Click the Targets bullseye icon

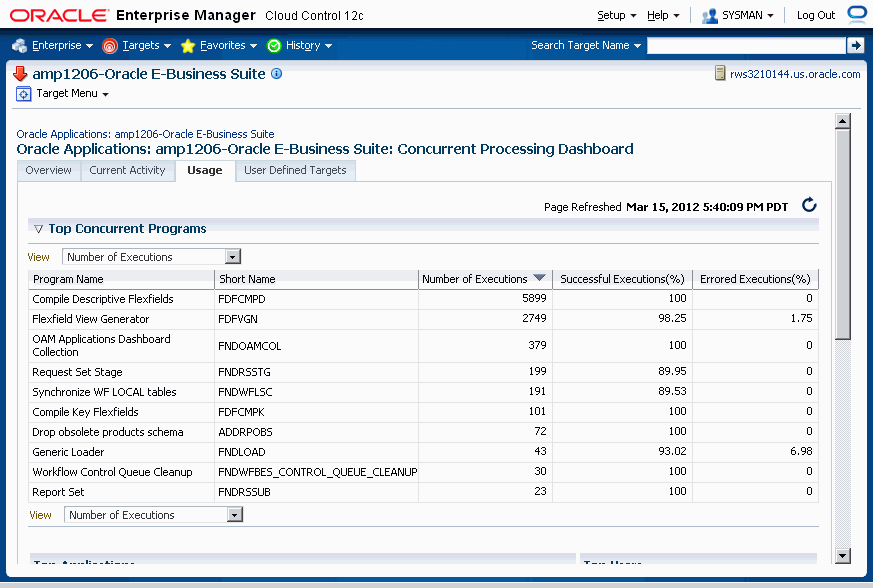coord(110,46)
